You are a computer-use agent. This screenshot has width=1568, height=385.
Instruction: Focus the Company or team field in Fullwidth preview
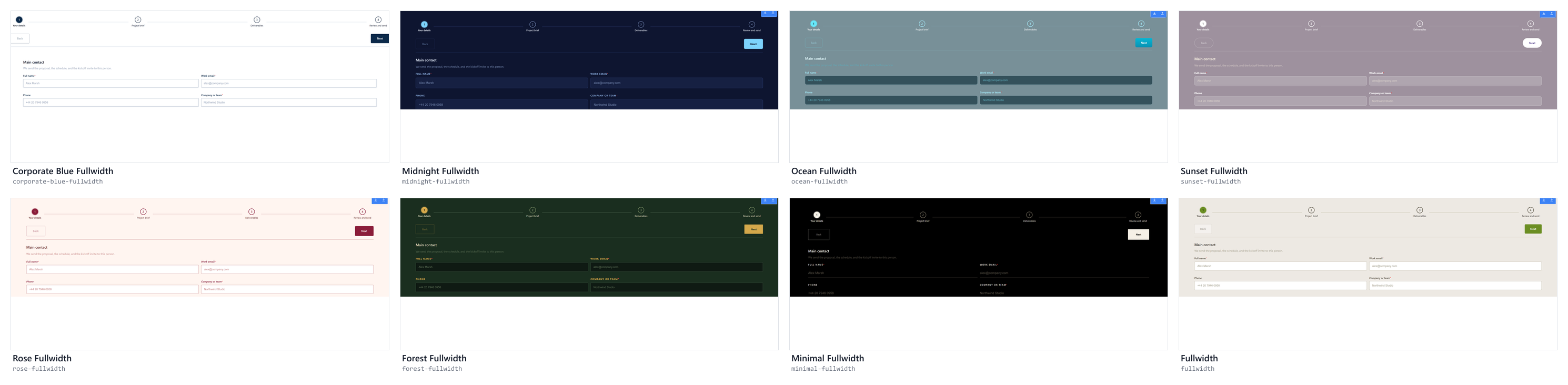1455,285
